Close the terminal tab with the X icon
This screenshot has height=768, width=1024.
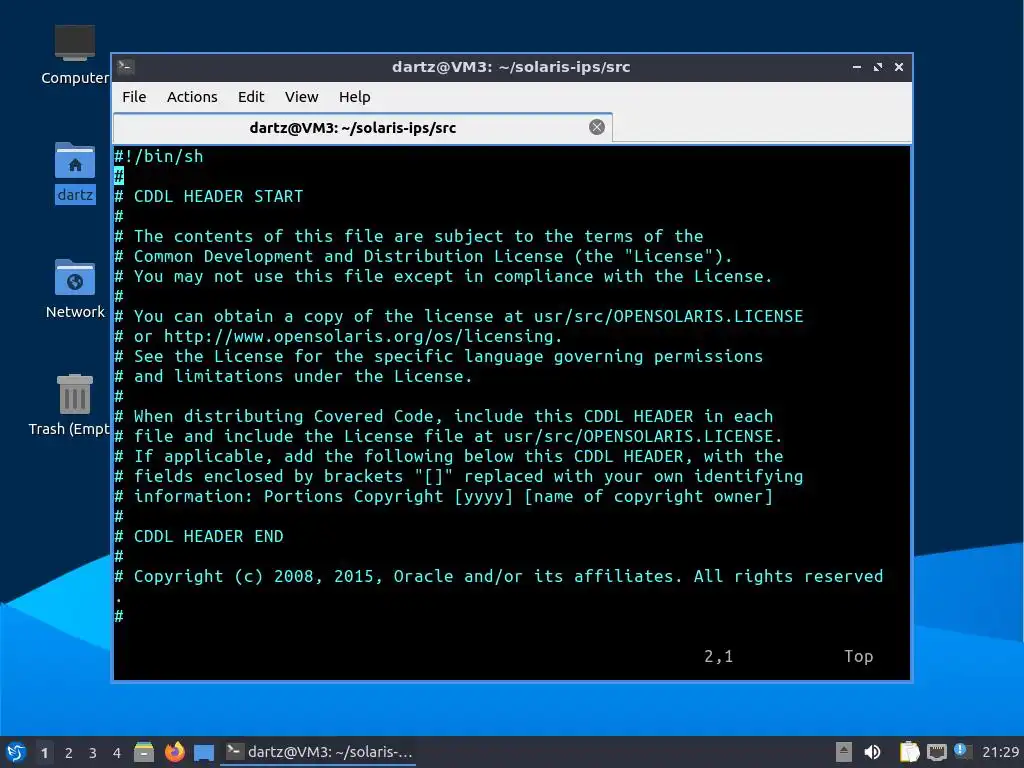coord(596,127)
